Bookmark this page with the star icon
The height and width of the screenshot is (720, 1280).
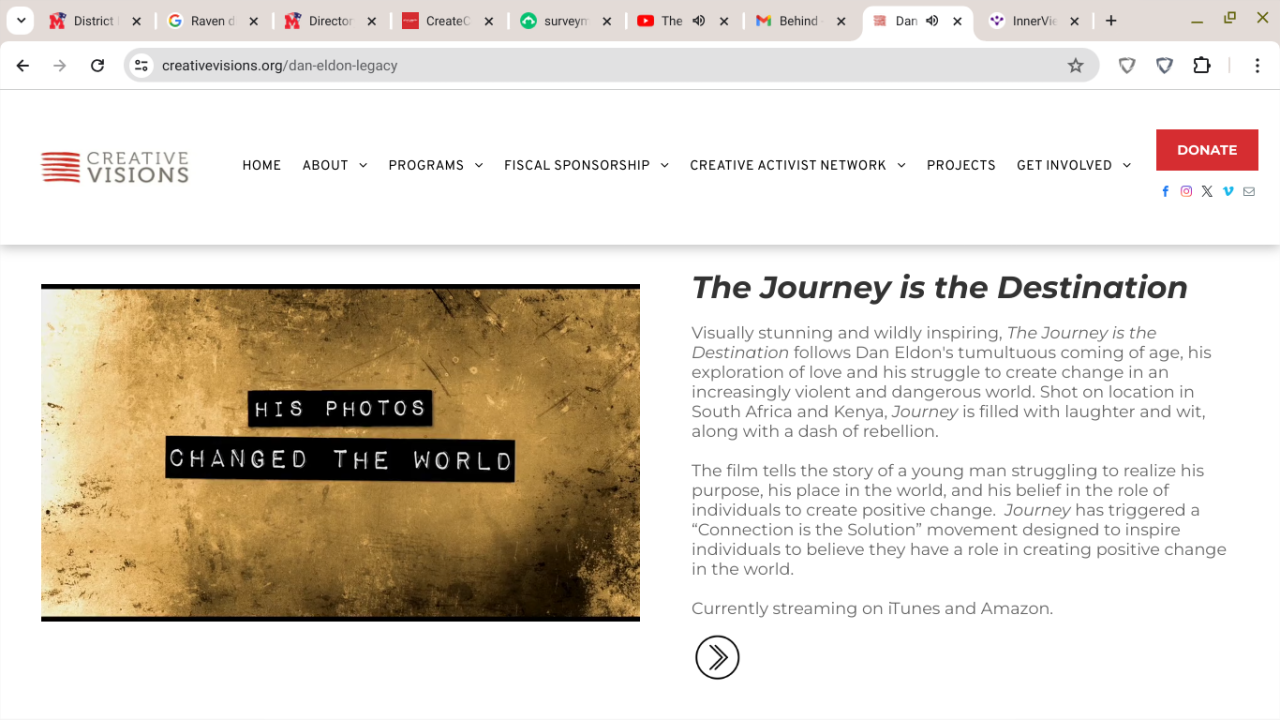click(1076, 65)
